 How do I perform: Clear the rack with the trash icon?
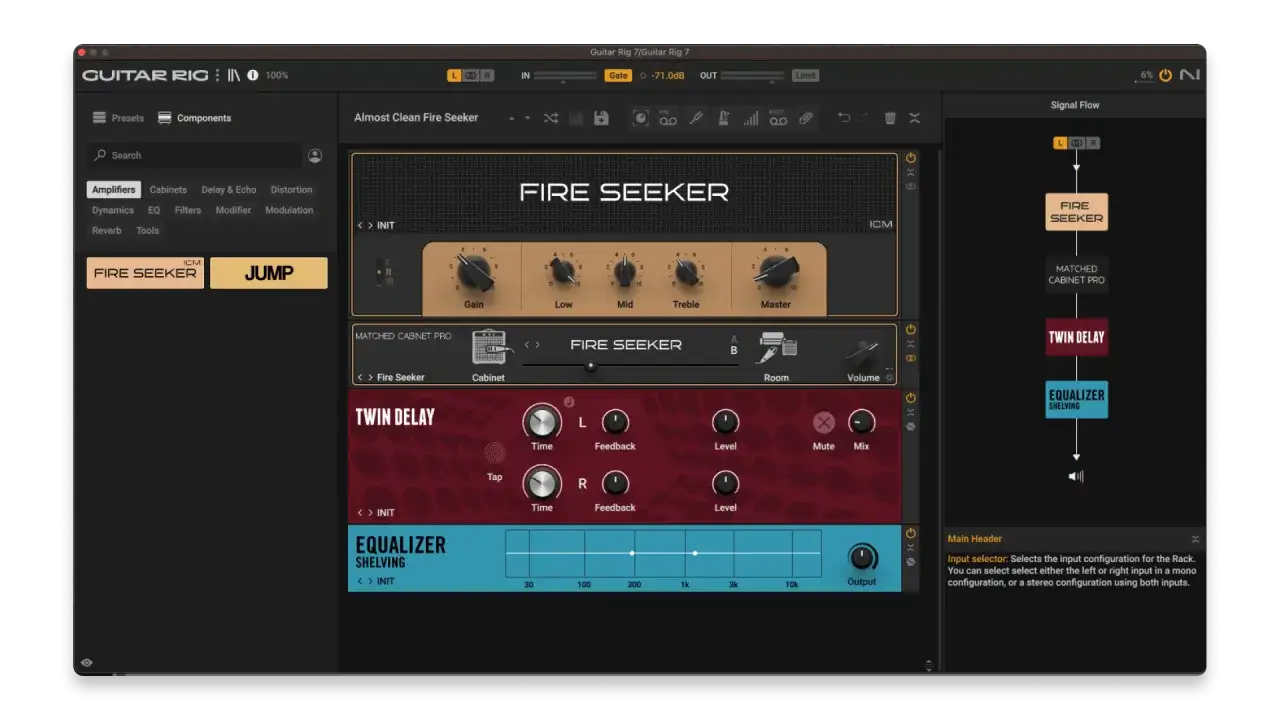(890, 118)
